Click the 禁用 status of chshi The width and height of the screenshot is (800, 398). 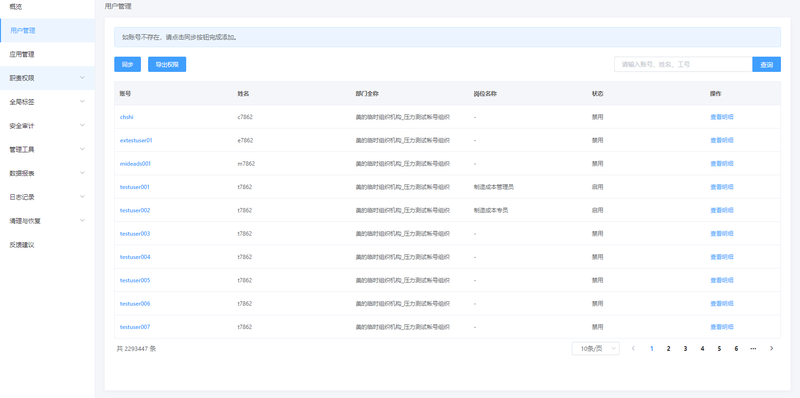point(597,117)
